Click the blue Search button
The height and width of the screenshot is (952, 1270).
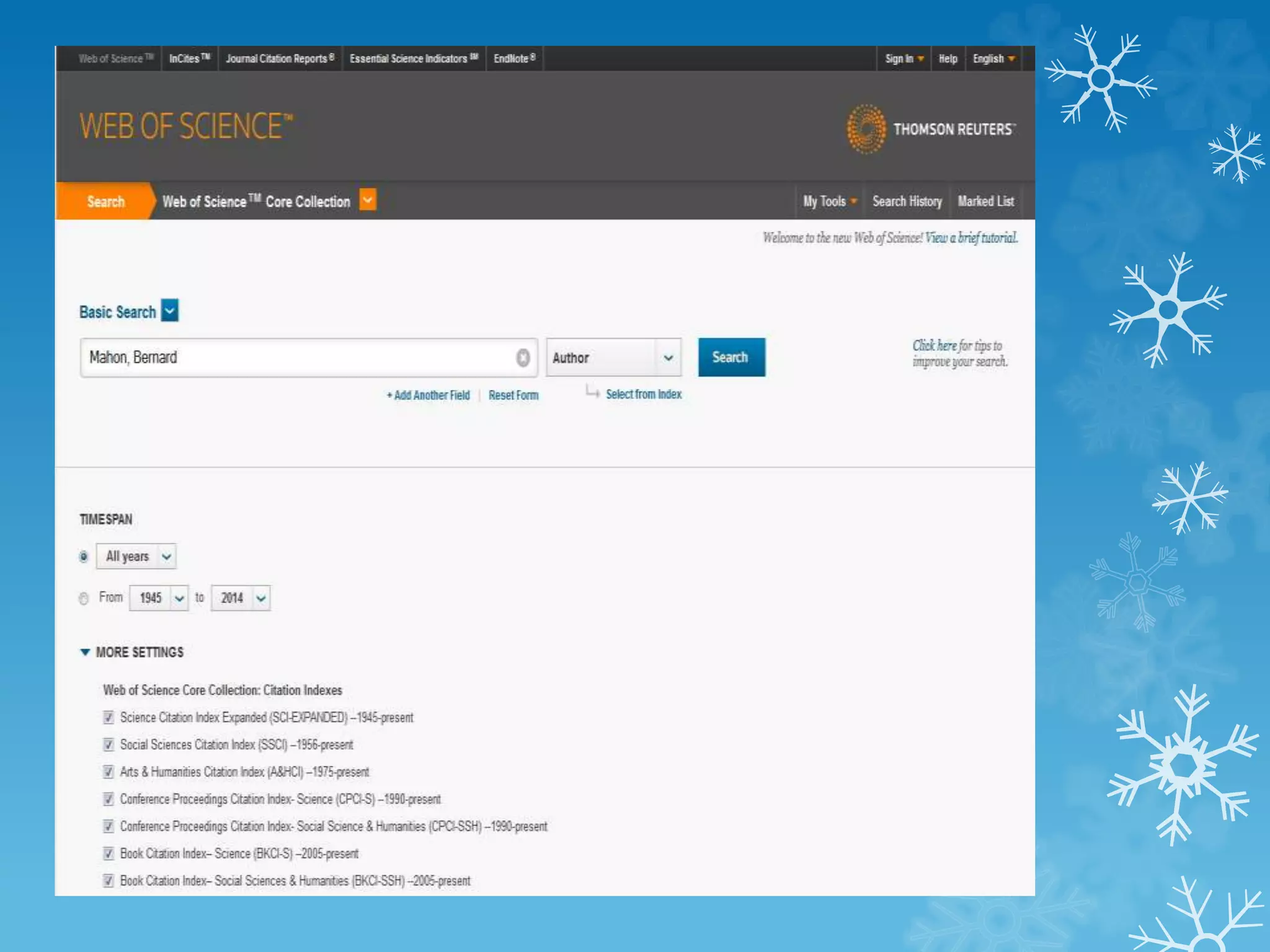pyautogui.click(x=731, y=357)
